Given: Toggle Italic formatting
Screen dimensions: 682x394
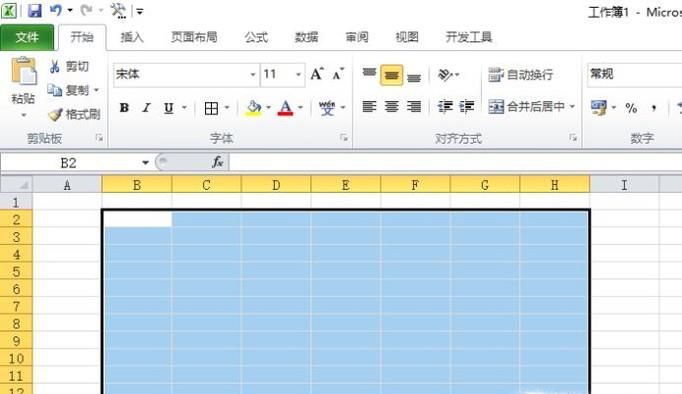Looking at the screenshot, I should tap(147, 107).
